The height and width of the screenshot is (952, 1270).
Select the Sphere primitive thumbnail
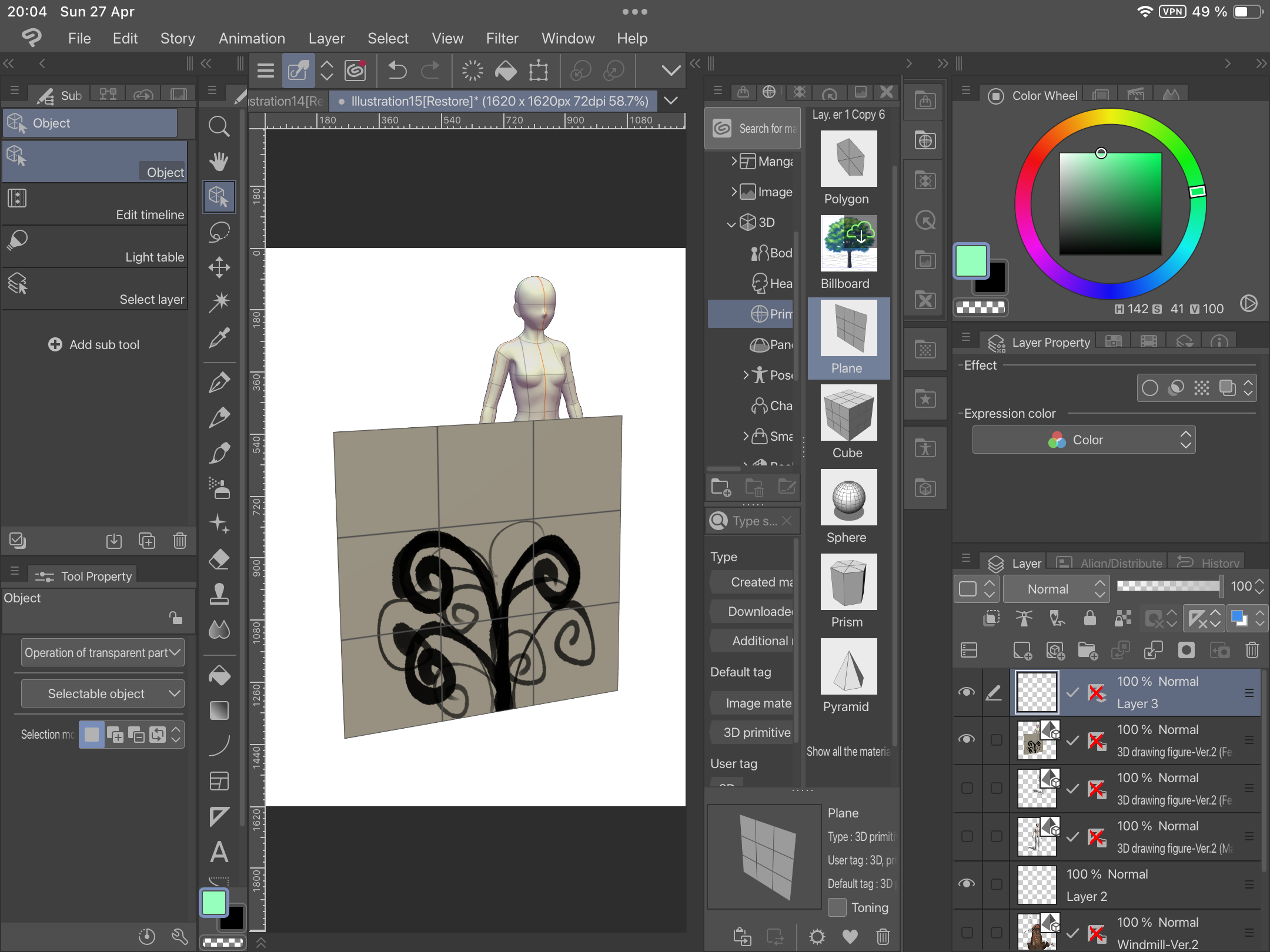[x=848, y=497]
